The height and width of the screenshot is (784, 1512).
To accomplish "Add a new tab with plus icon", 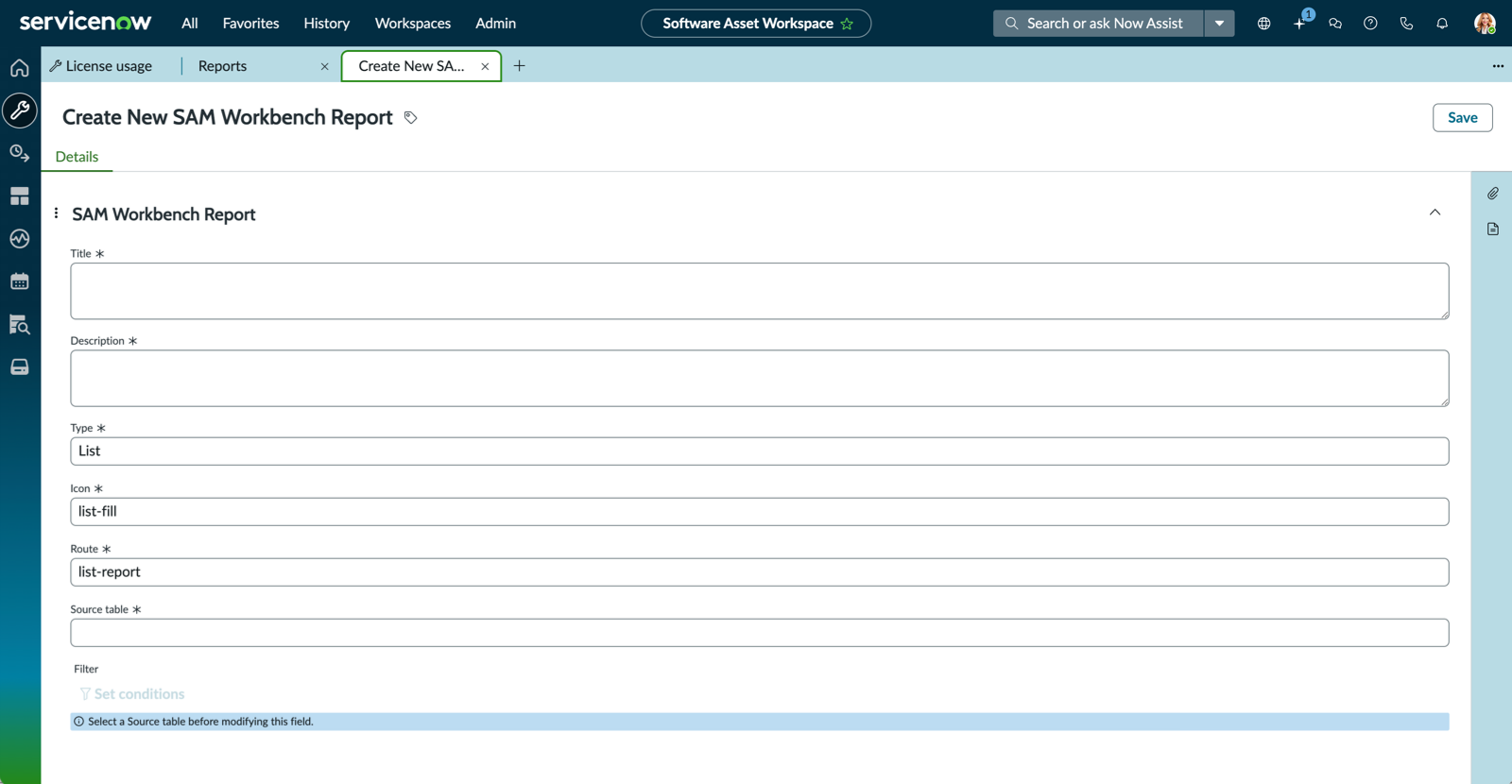I will pos(519,66).
